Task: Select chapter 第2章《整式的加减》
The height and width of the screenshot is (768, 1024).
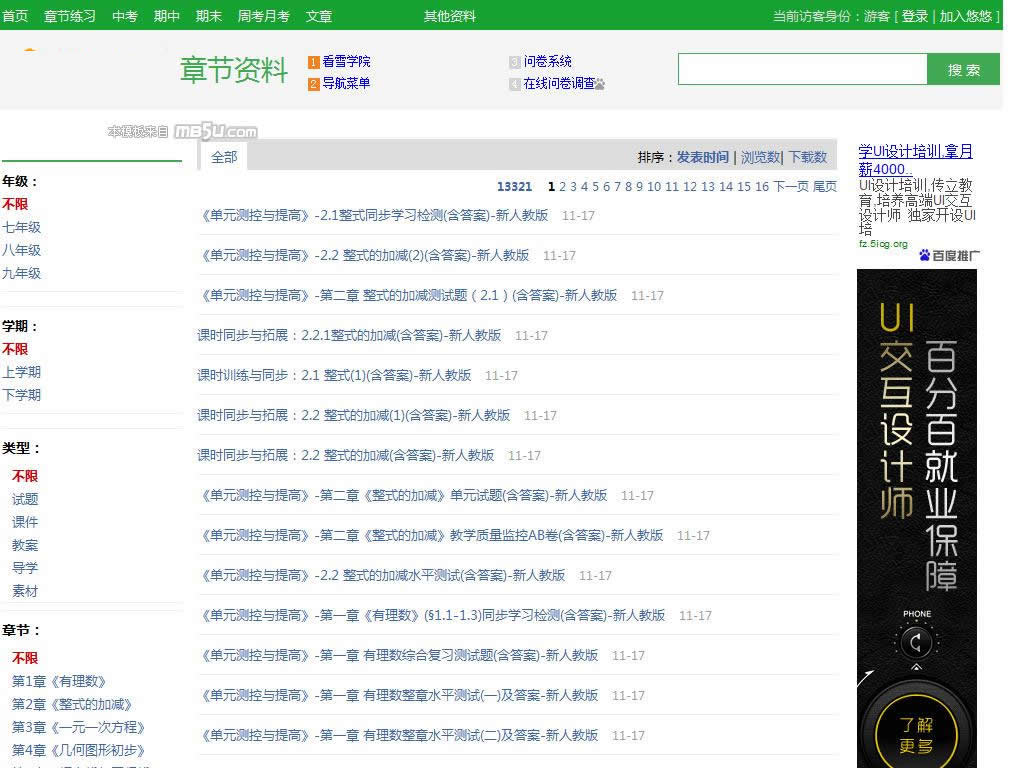Action: (x=72, y=704)
